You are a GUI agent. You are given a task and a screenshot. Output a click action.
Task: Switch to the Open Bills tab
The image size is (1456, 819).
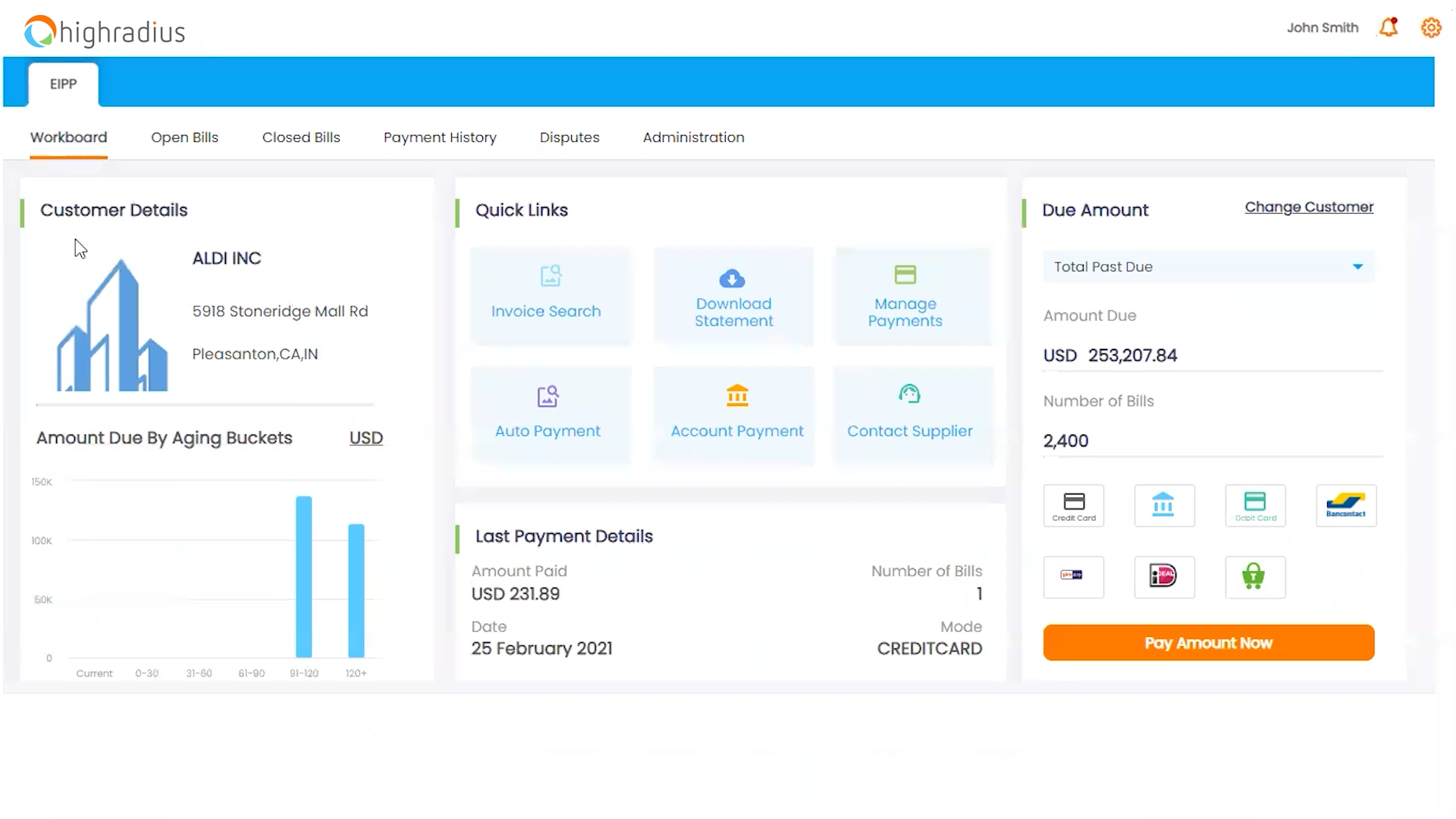[184, 137]
